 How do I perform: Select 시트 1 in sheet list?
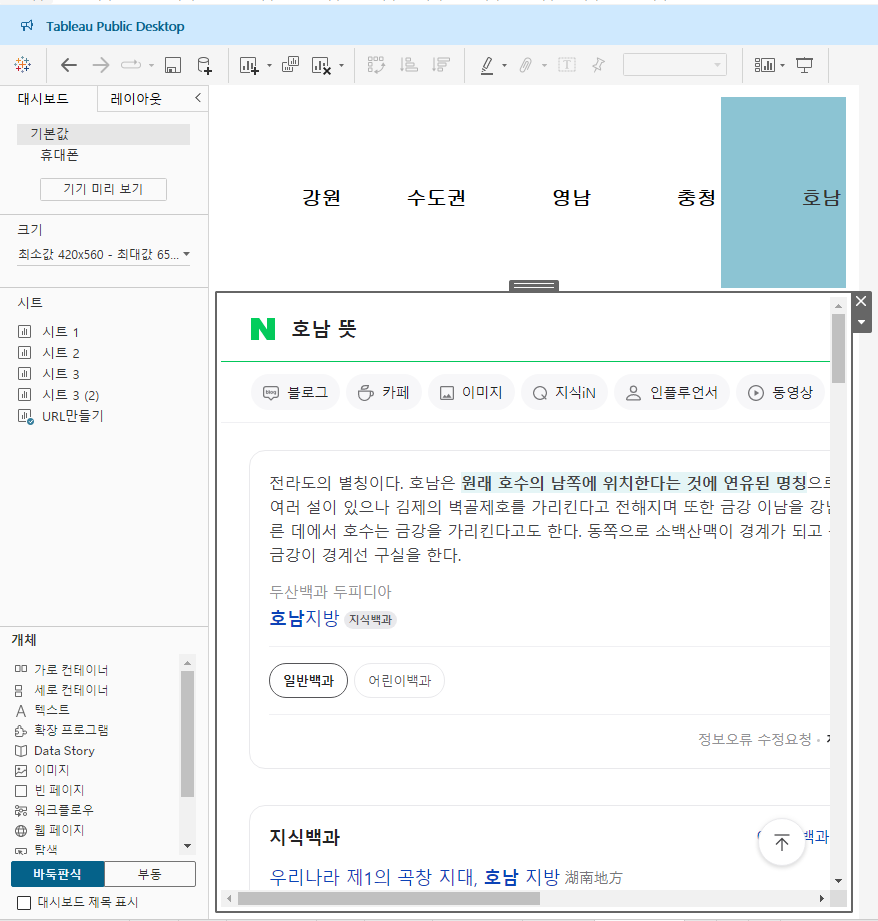(60, 332)
